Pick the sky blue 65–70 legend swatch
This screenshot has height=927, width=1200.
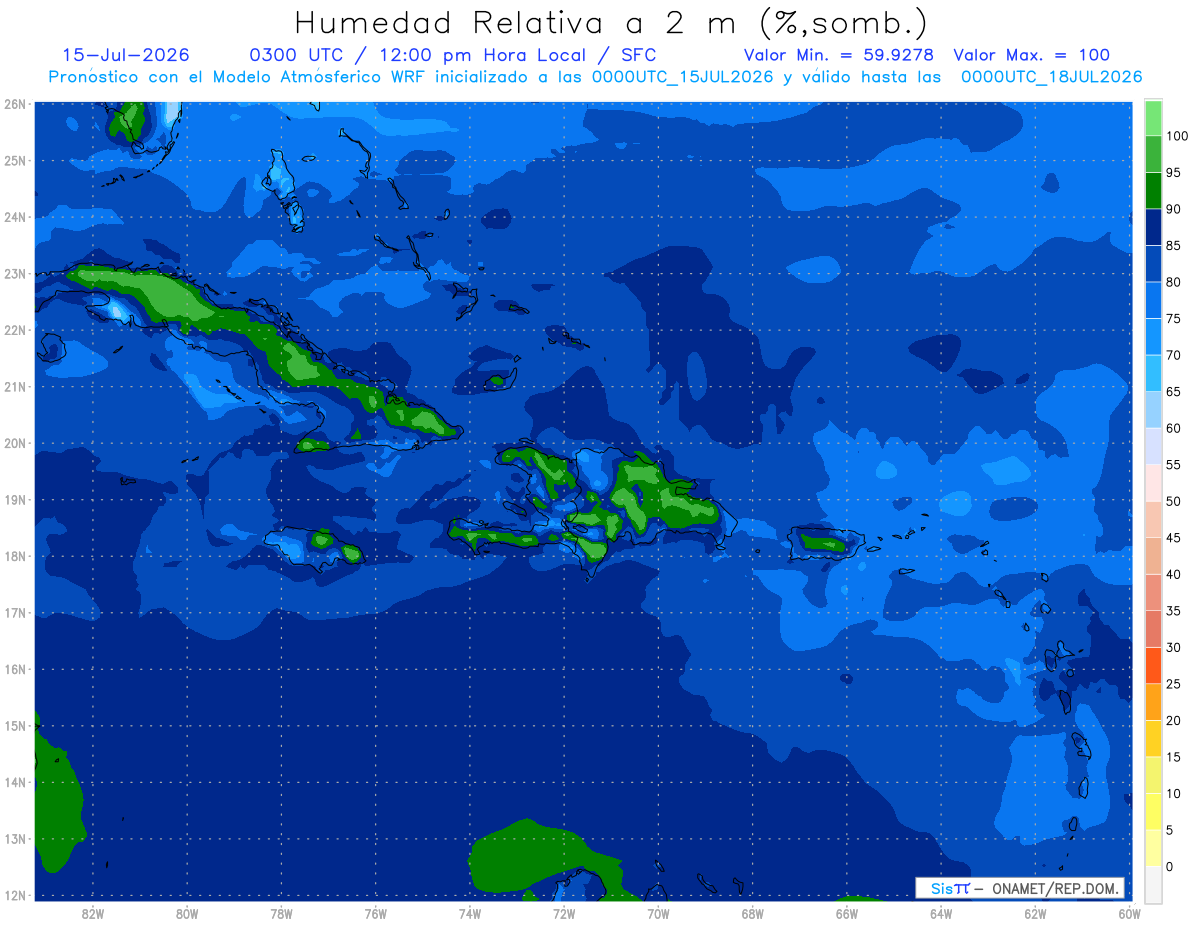pyautogui.click(x=1153, y=373)
